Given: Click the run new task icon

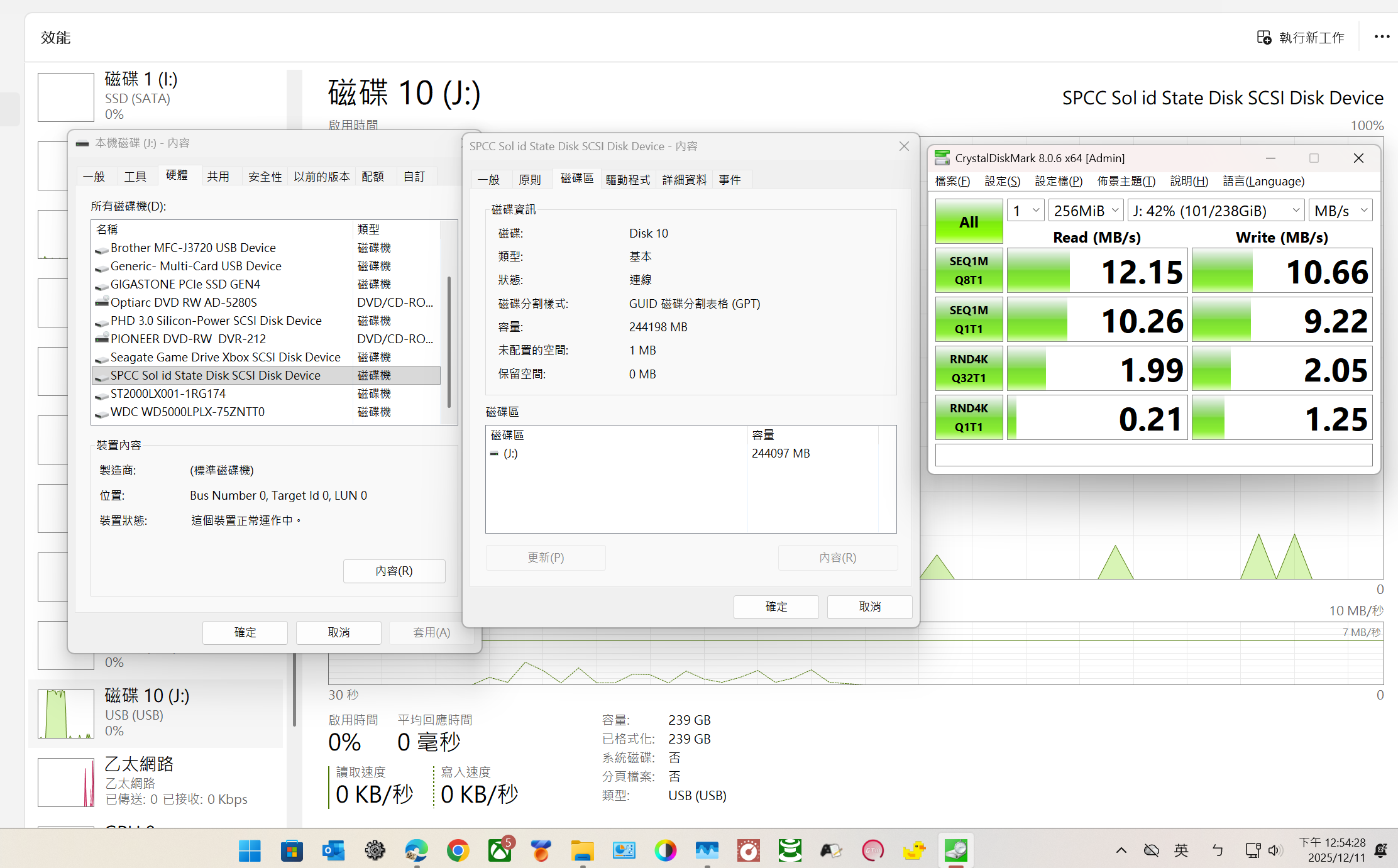Looking at the screenshot, I should (1263, 38).
